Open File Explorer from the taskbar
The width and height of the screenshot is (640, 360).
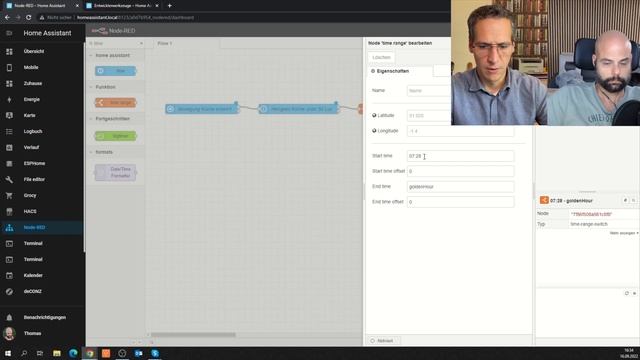[x=57, y=353]
